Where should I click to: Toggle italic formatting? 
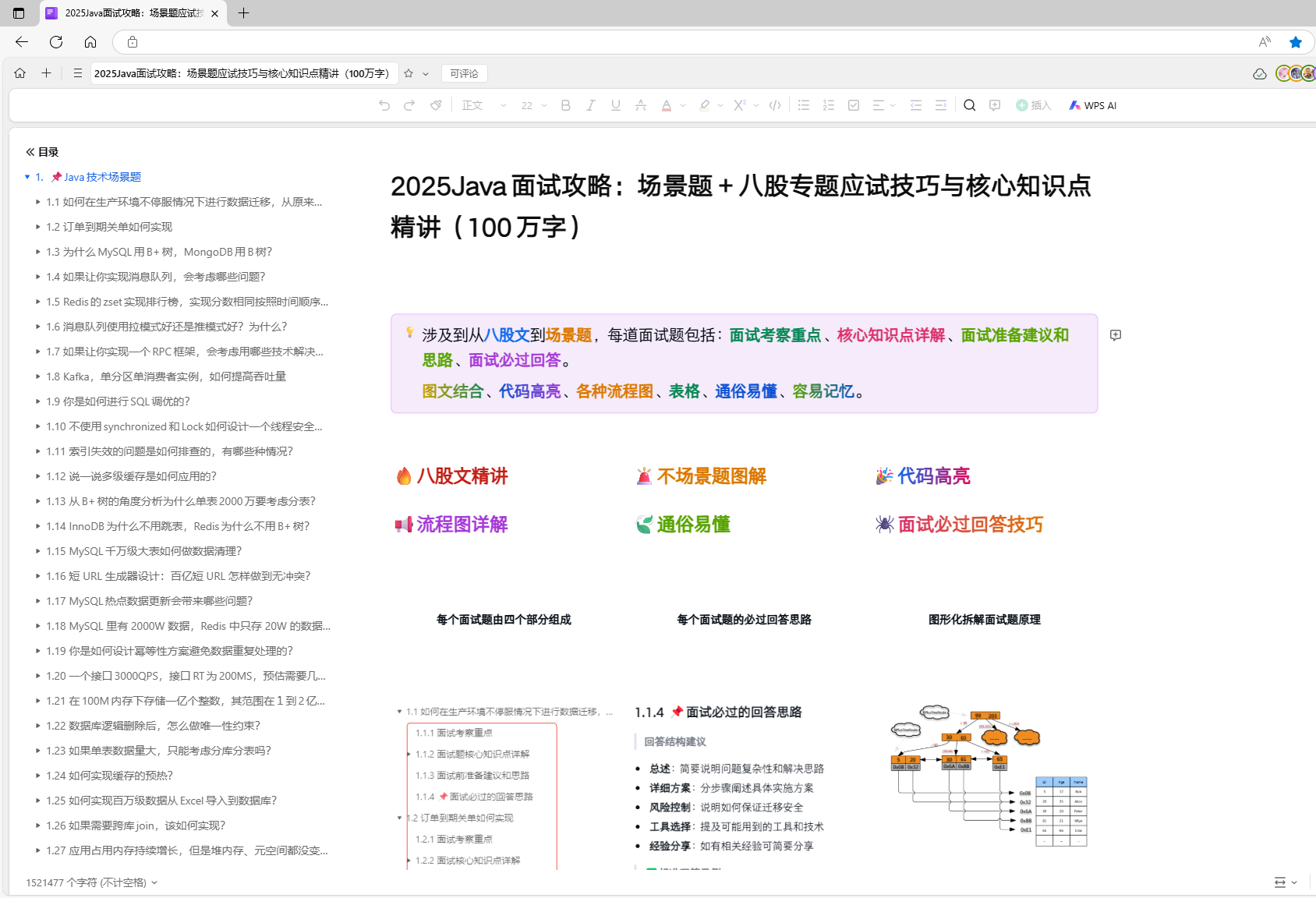click(x=591, y=105)
